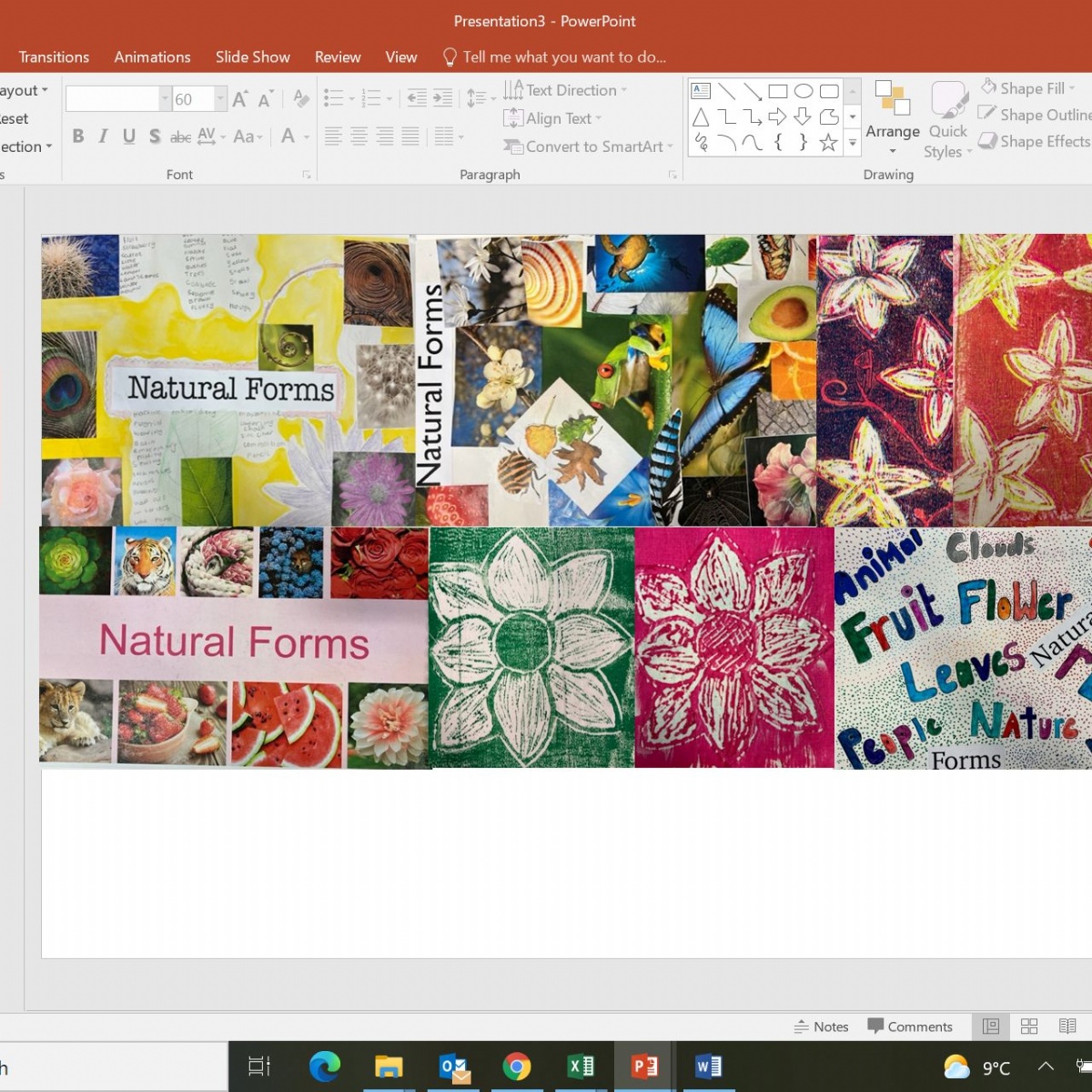Choose the 5-point star shape
1092x1092 pixels.
(x=828, y=143)
